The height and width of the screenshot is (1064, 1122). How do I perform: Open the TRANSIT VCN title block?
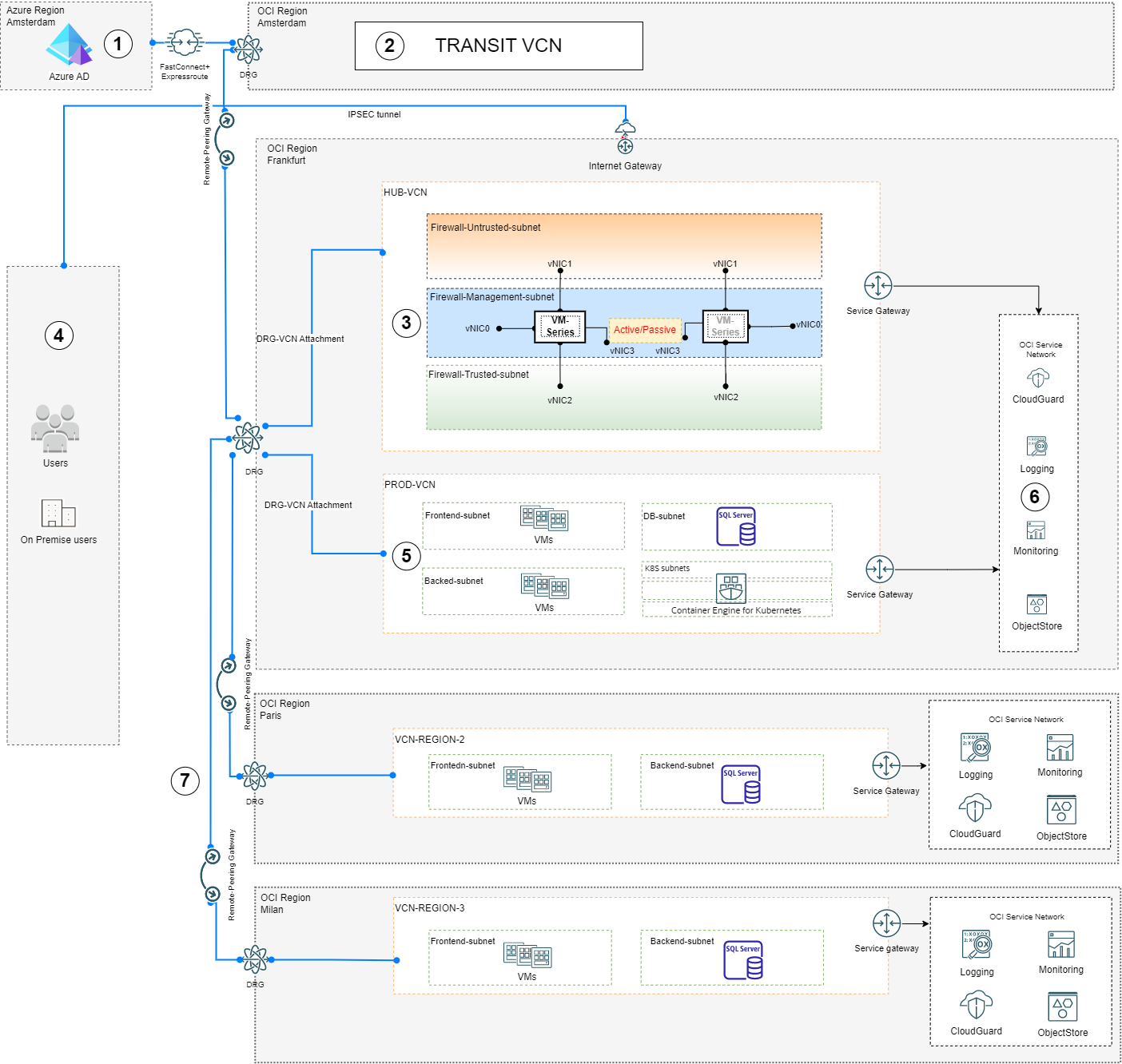pyautogui.click(x=498, y=46)
